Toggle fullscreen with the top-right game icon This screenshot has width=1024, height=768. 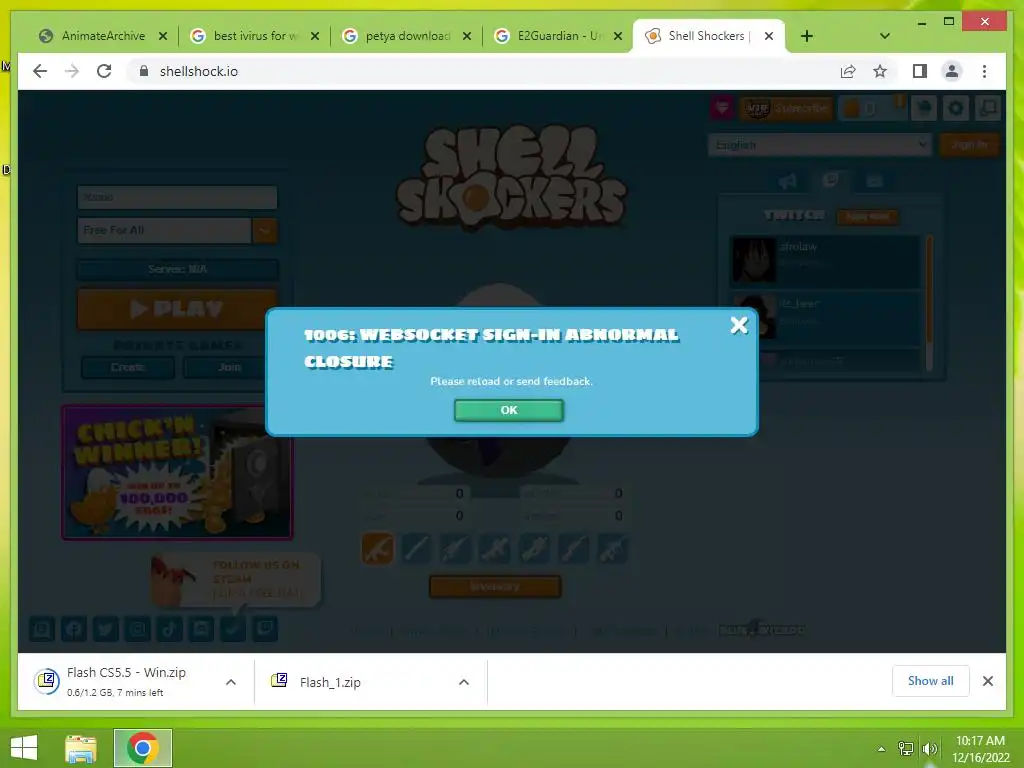(988, 108)
